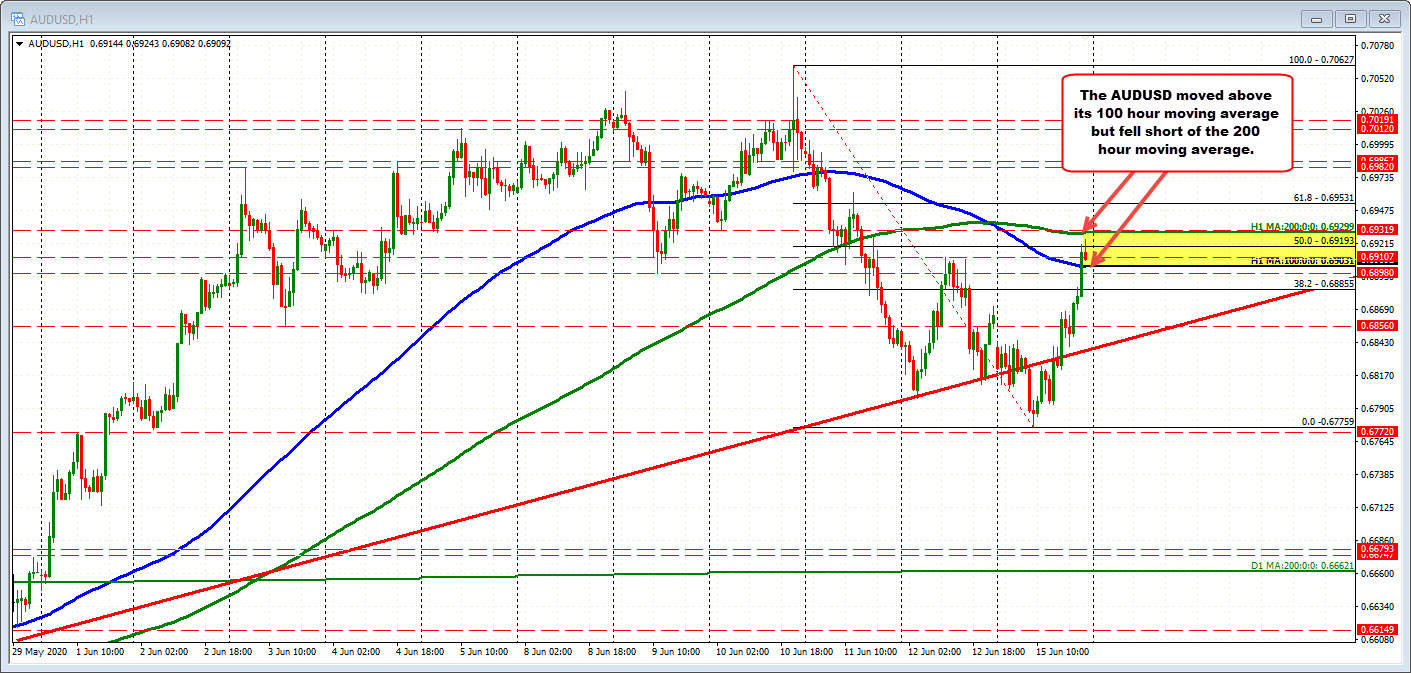The image size is (1411, 673).
Task: Click the 2 Jun 18:00 time label
Action: 226,650
